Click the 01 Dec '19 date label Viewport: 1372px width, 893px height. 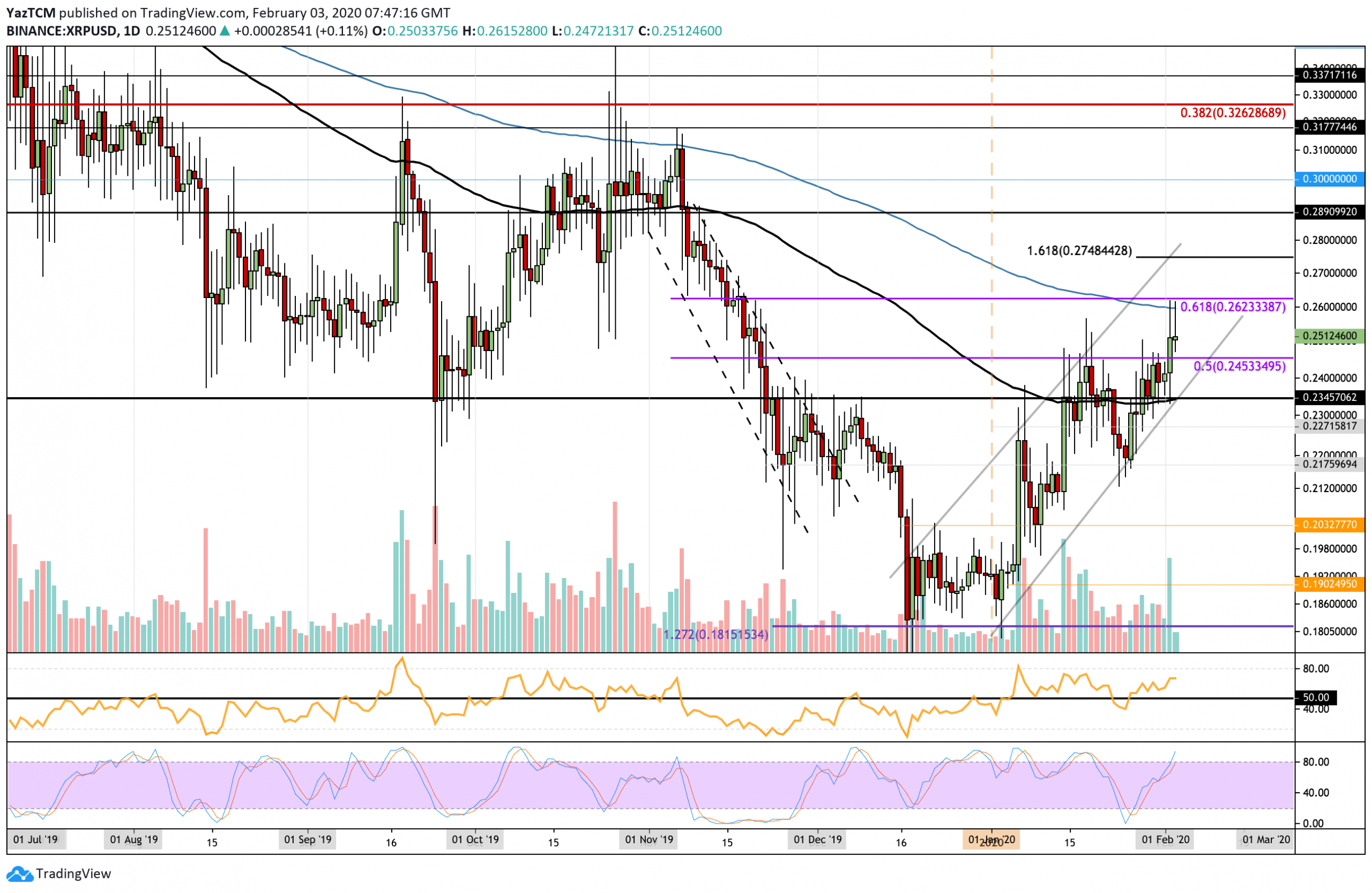pos(817,839)
